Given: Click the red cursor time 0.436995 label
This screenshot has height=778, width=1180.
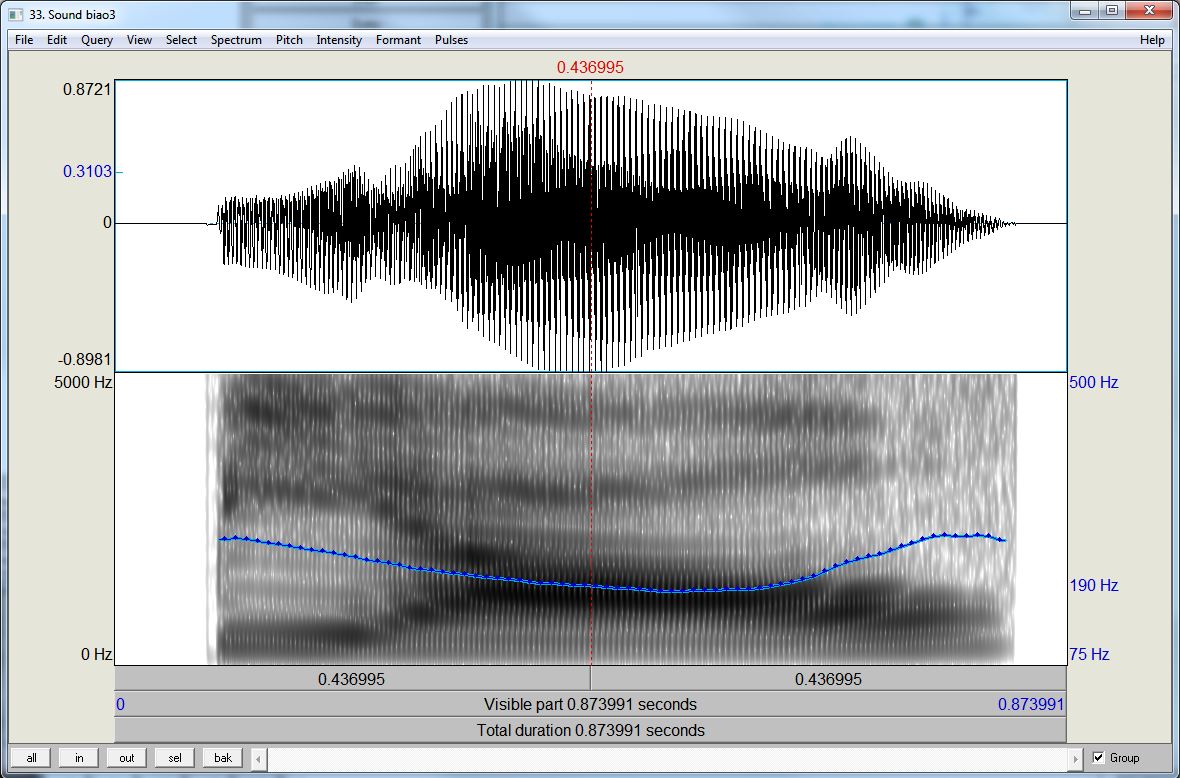Looking at the screenshot, I should (590, 67).
